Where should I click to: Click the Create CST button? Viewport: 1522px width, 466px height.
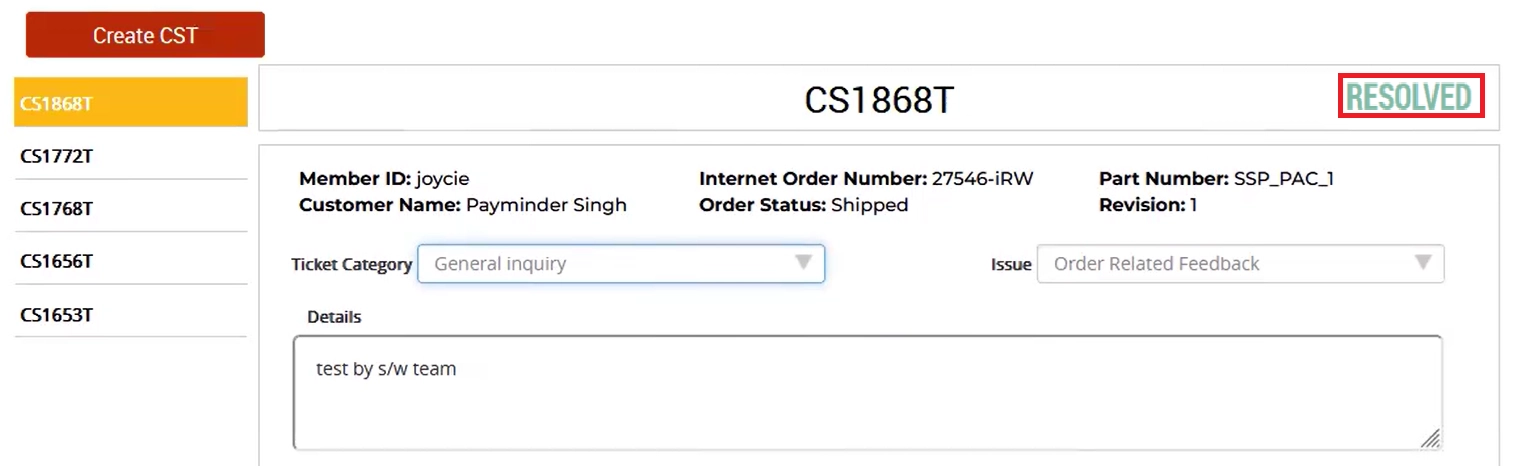click(x=145, y=35)
